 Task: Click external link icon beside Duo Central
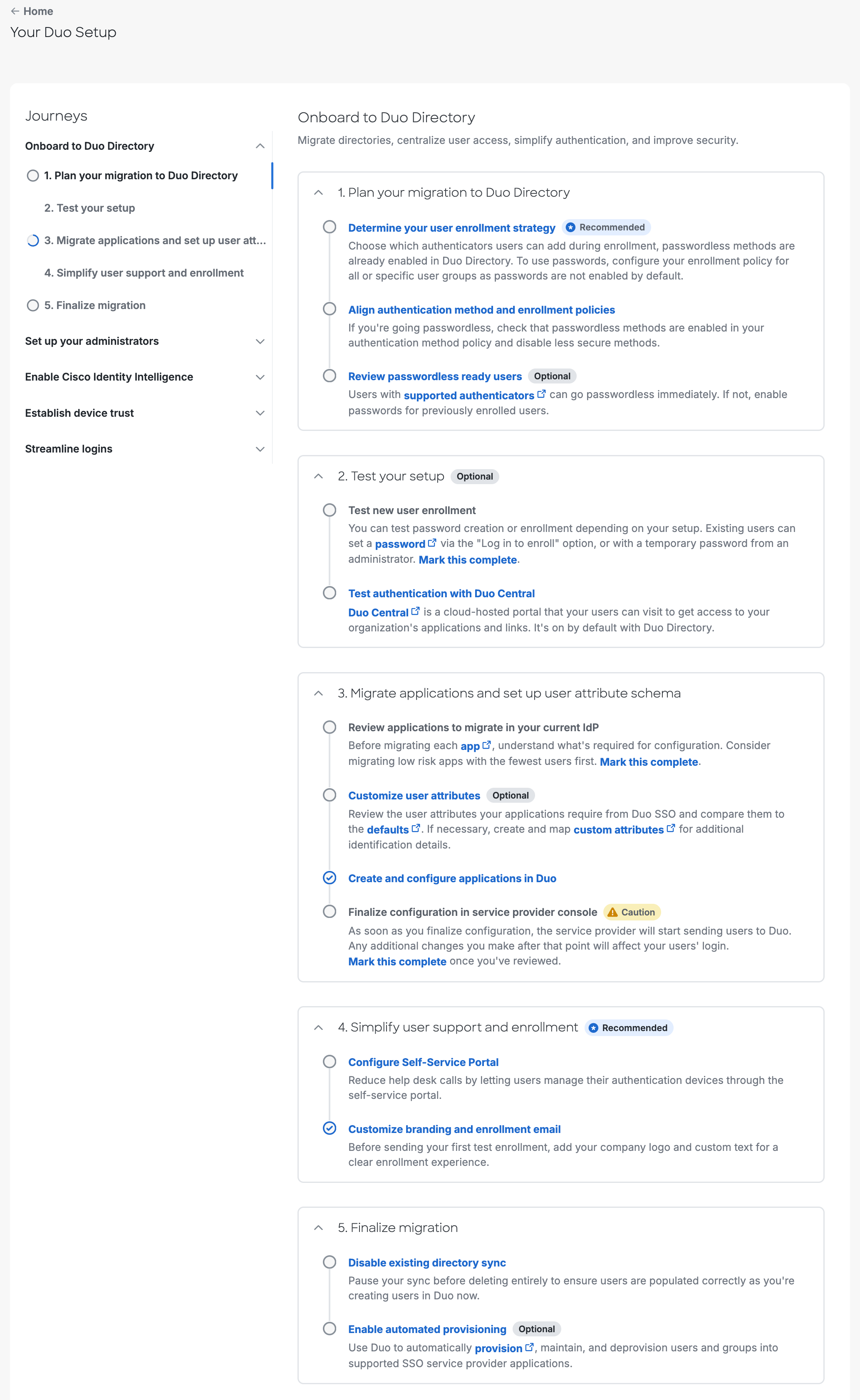[416, 611]
